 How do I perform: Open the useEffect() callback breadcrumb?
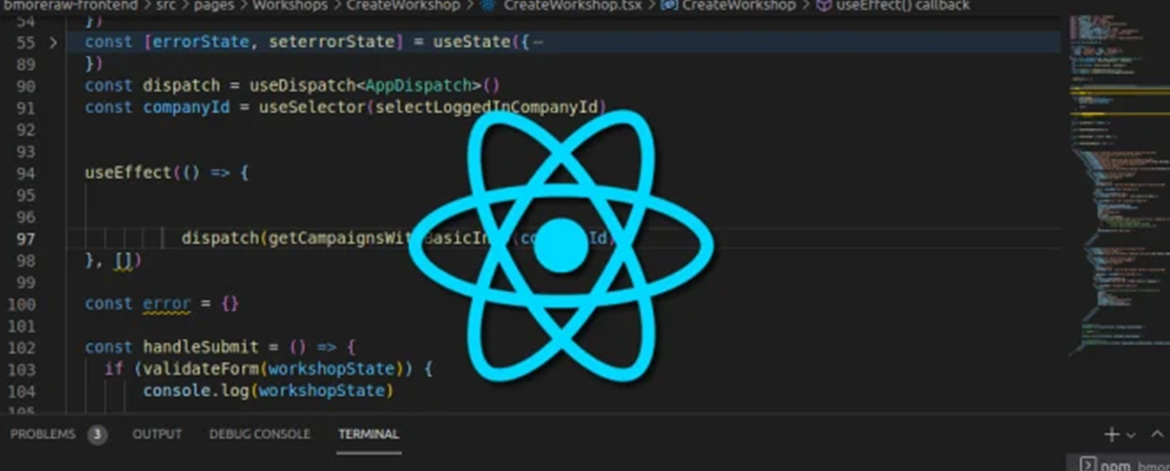pyautogui.click(x=903, y=5)
